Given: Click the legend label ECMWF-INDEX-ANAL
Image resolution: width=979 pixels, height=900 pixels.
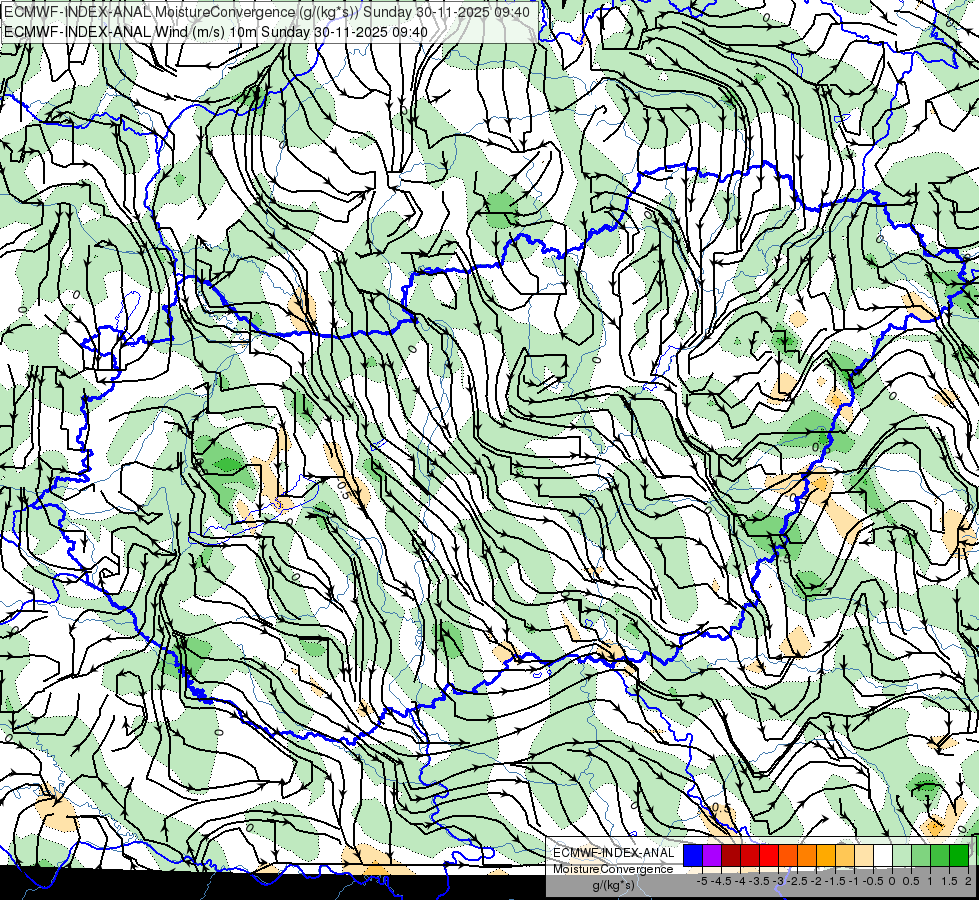Looking at the screenshot, I should point(613,853).
